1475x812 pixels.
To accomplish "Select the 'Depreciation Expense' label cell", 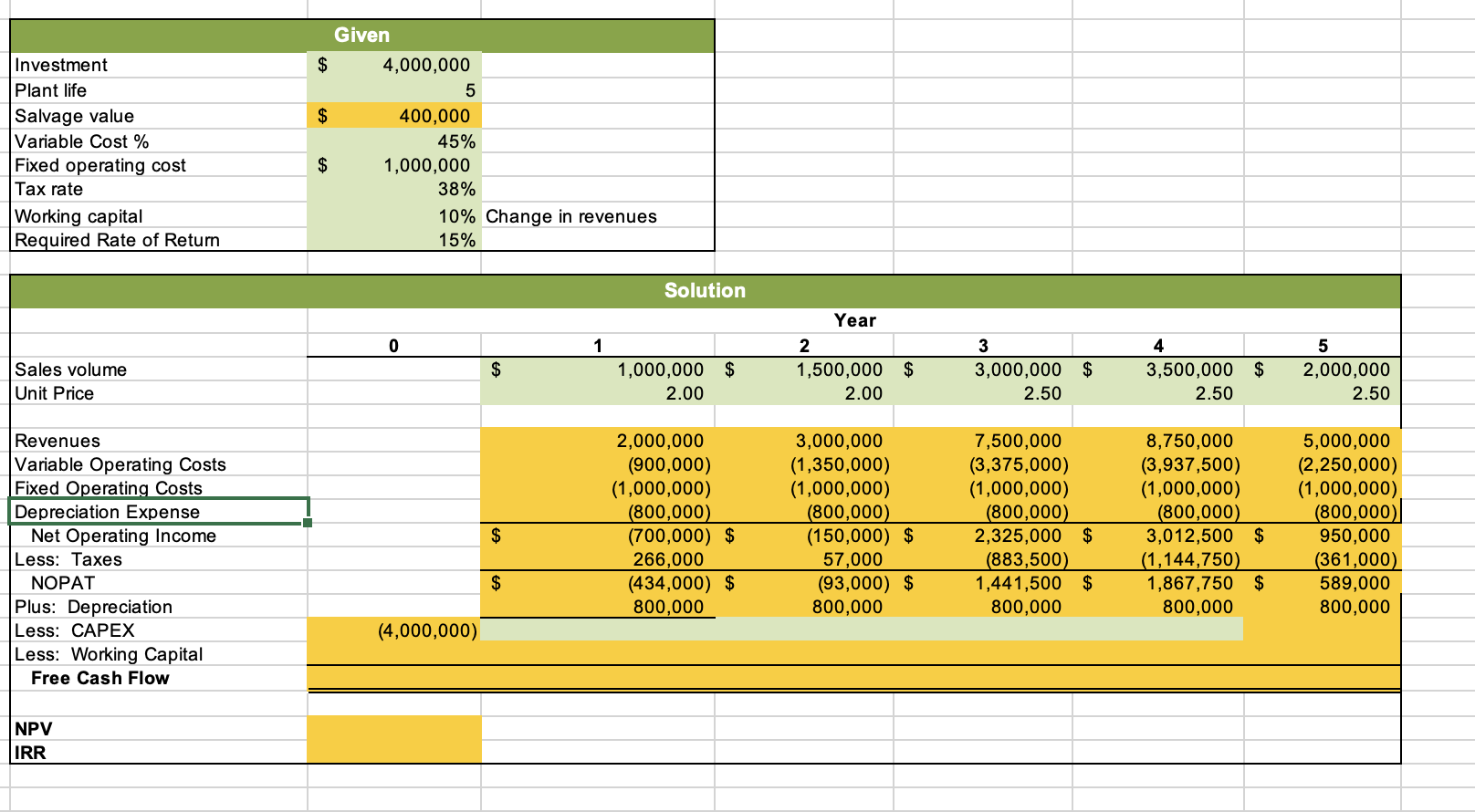I will (159, 512).
